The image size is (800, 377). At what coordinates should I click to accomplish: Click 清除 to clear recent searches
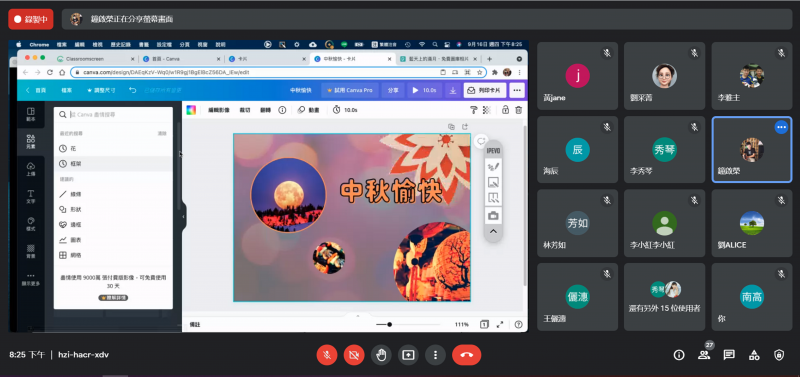click(162, 134)
